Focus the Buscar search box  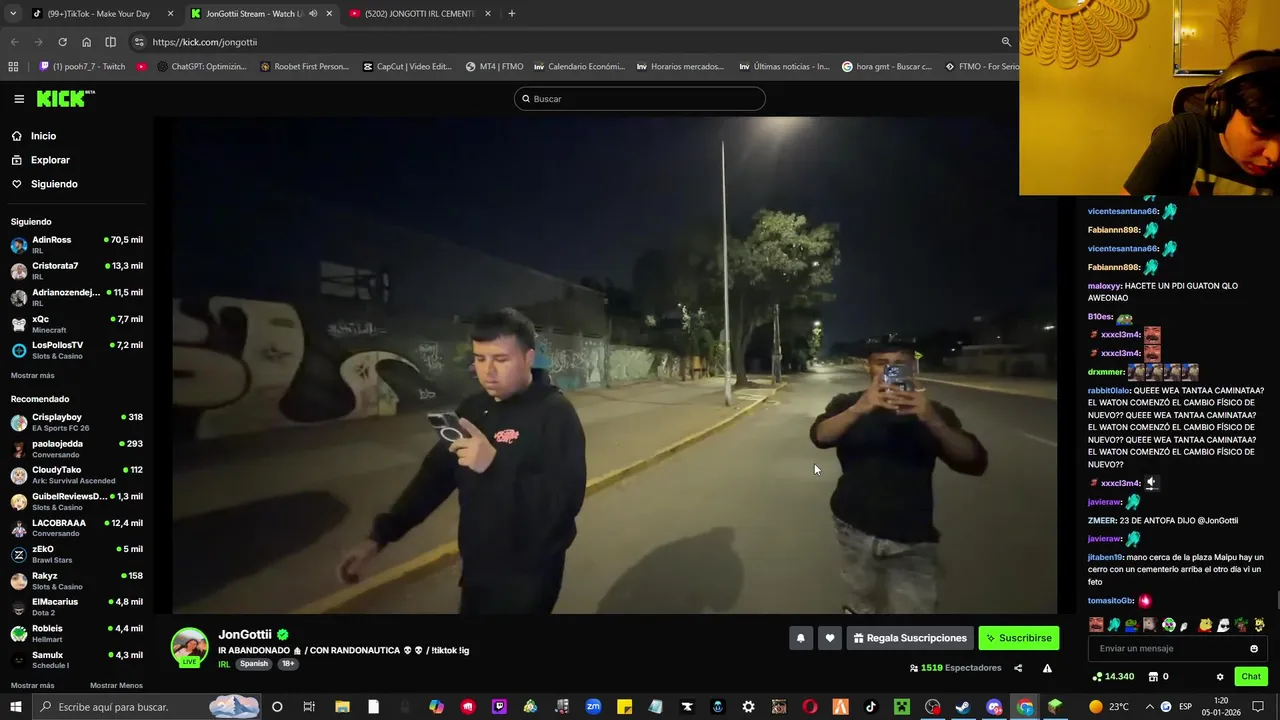[640, 99]
